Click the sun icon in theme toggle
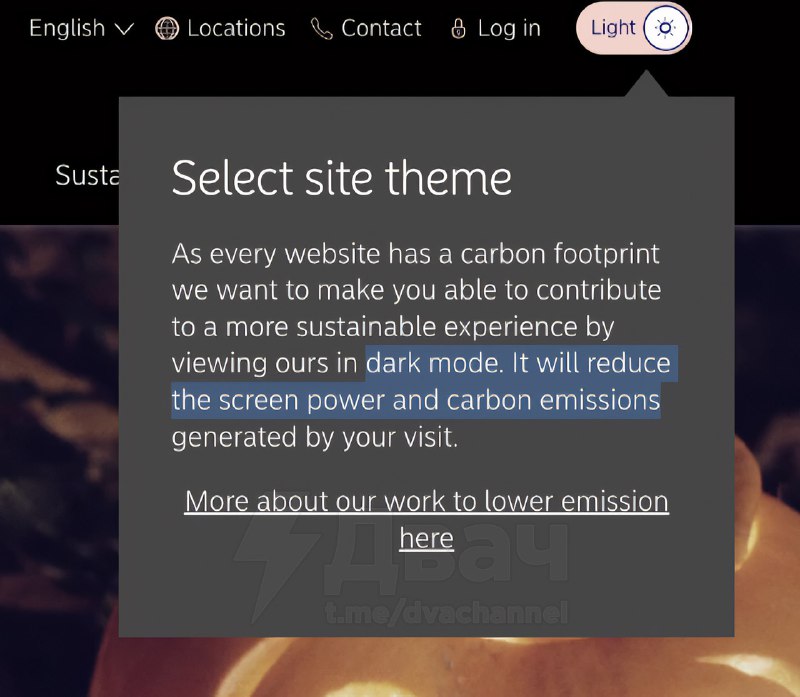 click(x=663, y=28)
